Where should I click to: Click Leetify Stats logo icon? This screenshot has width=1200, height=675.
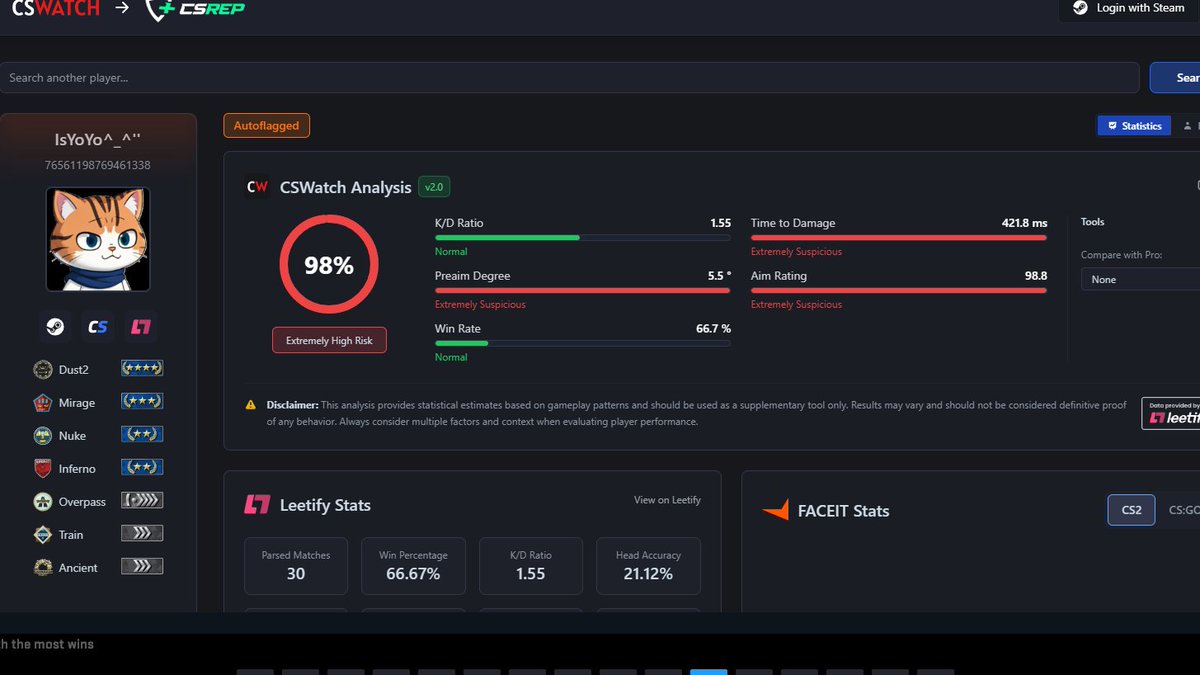click(x=257, y=505)
